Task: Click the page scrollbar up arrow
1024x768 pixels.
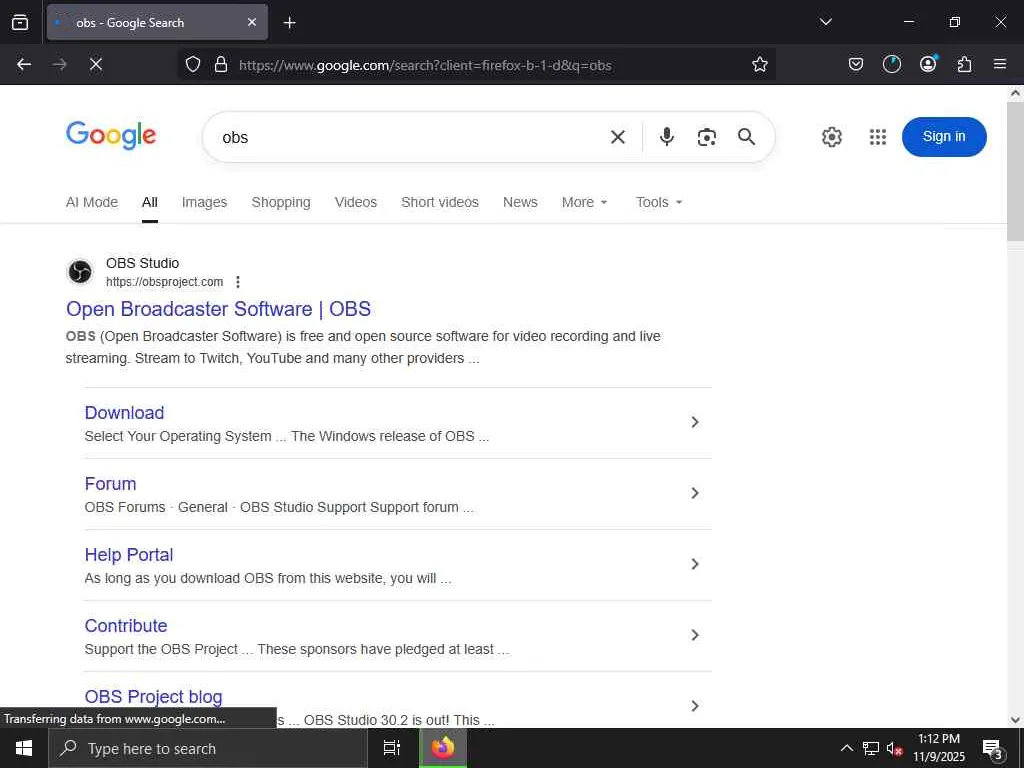Action: [x=1015, y=93]
